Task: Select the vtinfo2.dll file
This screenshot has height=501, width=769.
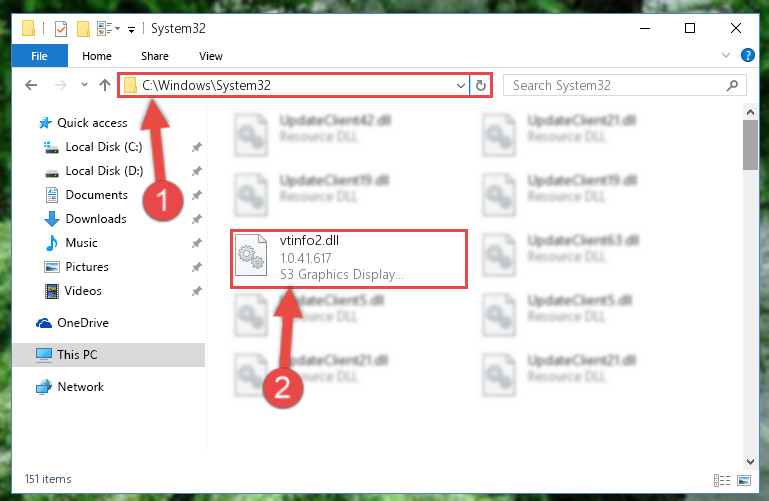Action: [x=349, y=258]
